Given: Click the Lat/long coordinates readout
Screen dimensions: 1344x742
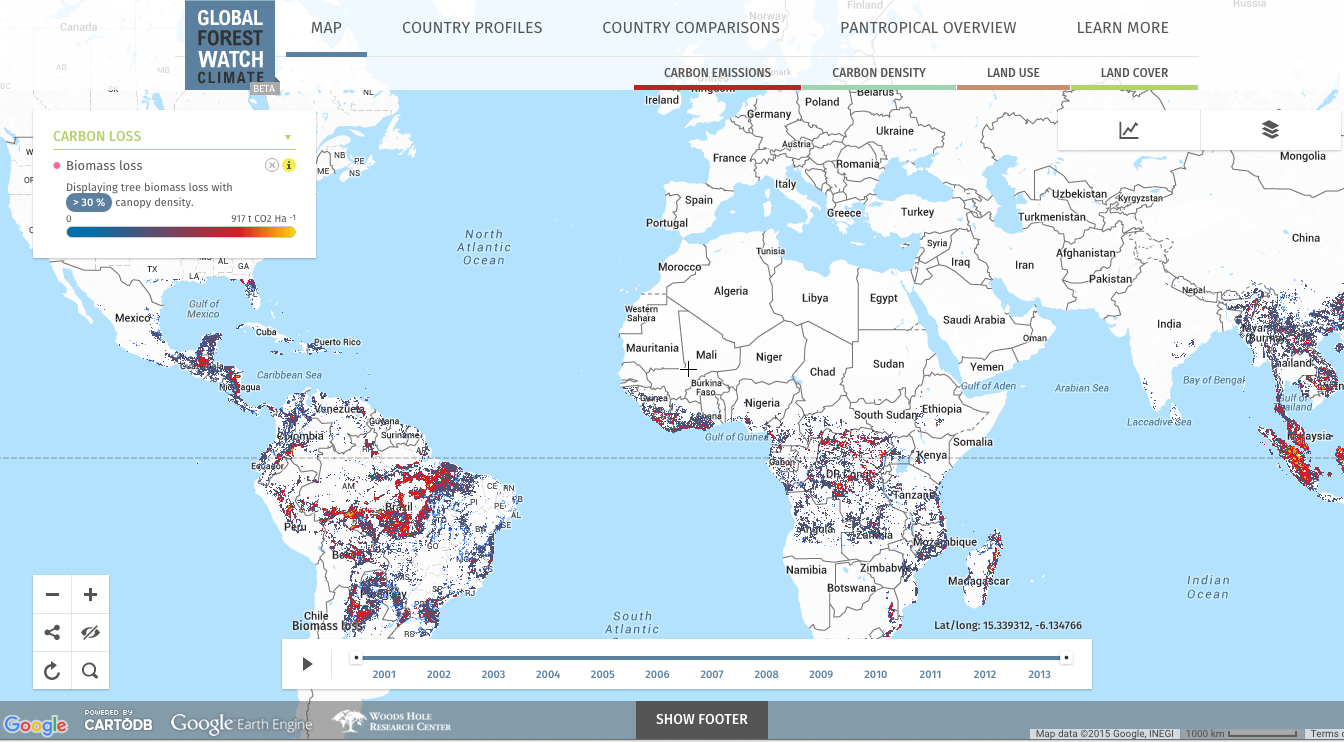Looking at the screenshot, I should pyautogui.click(x=1008, y=626).
